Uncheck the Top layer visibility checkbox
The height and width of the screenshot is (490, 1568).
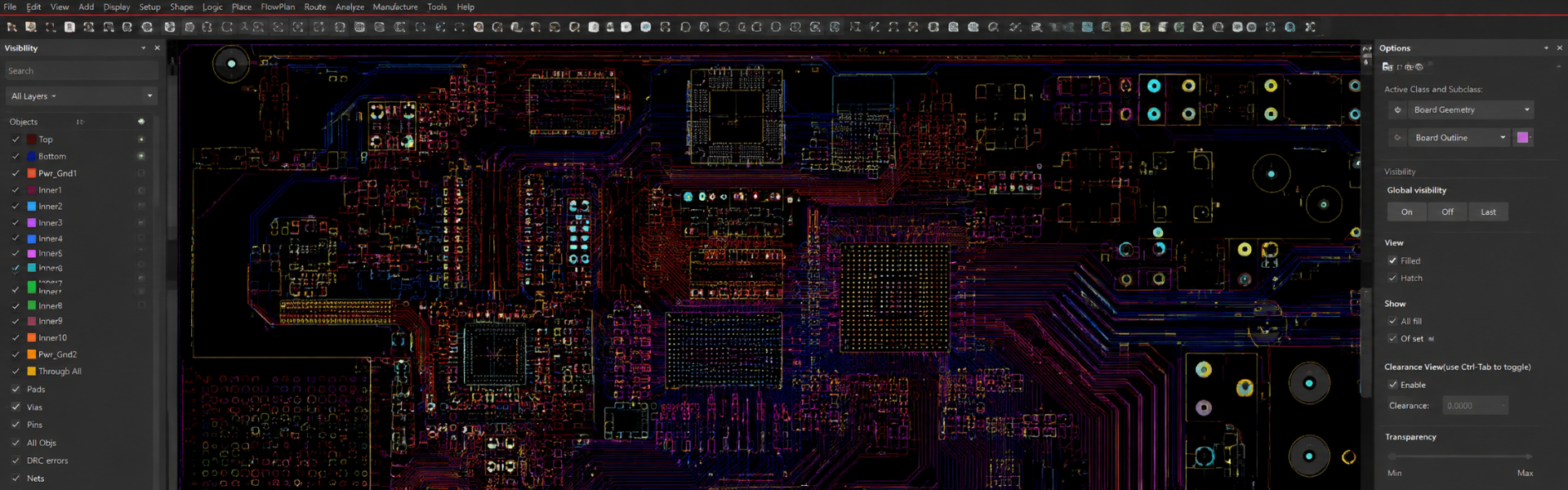click(16, 140)
